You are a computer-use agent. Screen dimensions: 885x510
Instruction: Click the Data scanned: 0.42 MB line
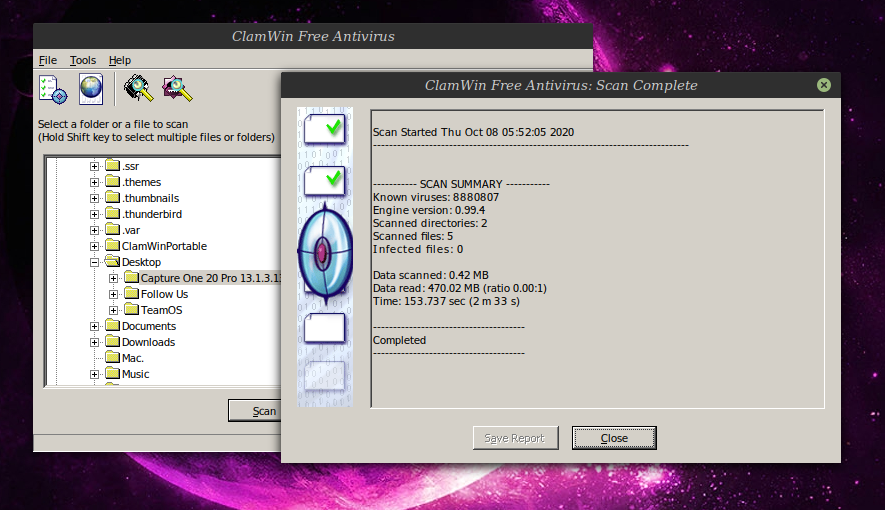pos(431,275)
